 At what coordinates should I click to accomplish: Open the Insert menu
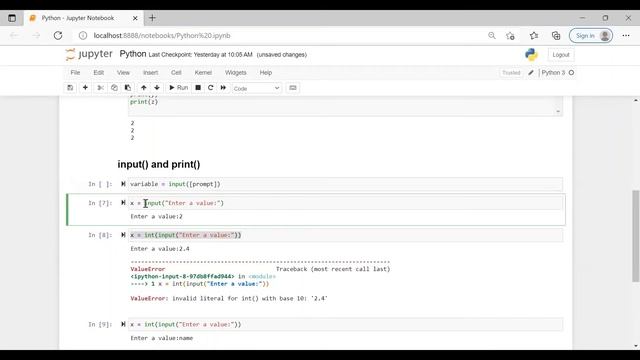pos(150,73)
